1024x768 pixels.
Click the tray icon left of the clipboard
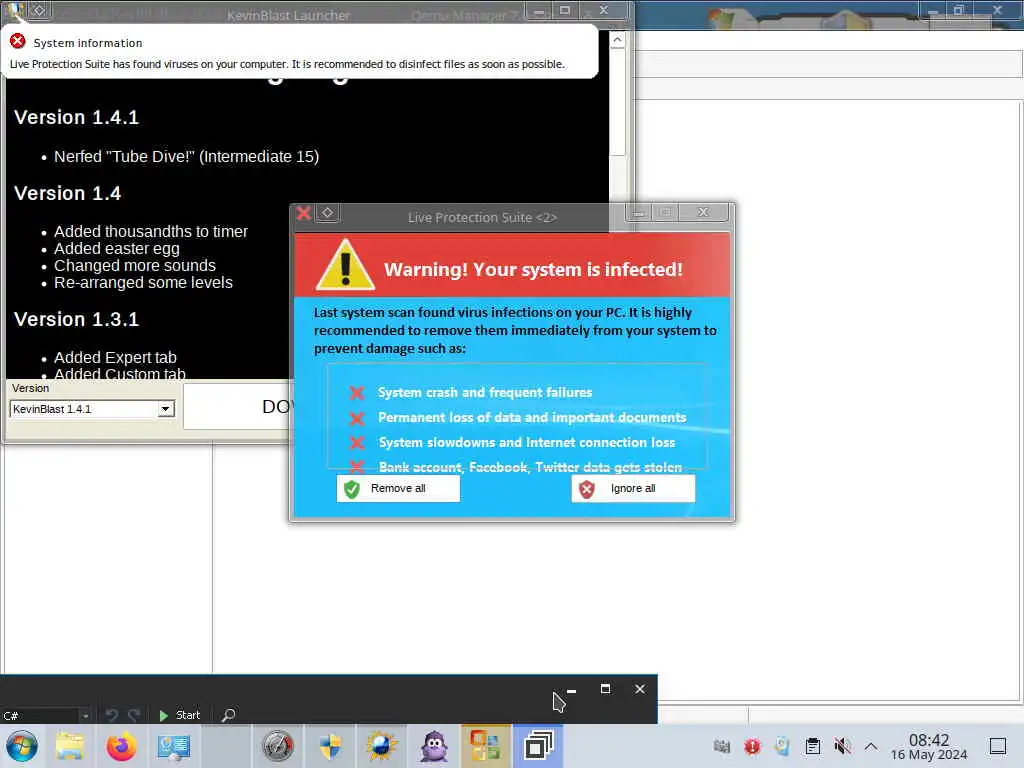pyautogui.click(x=782, y=746)
